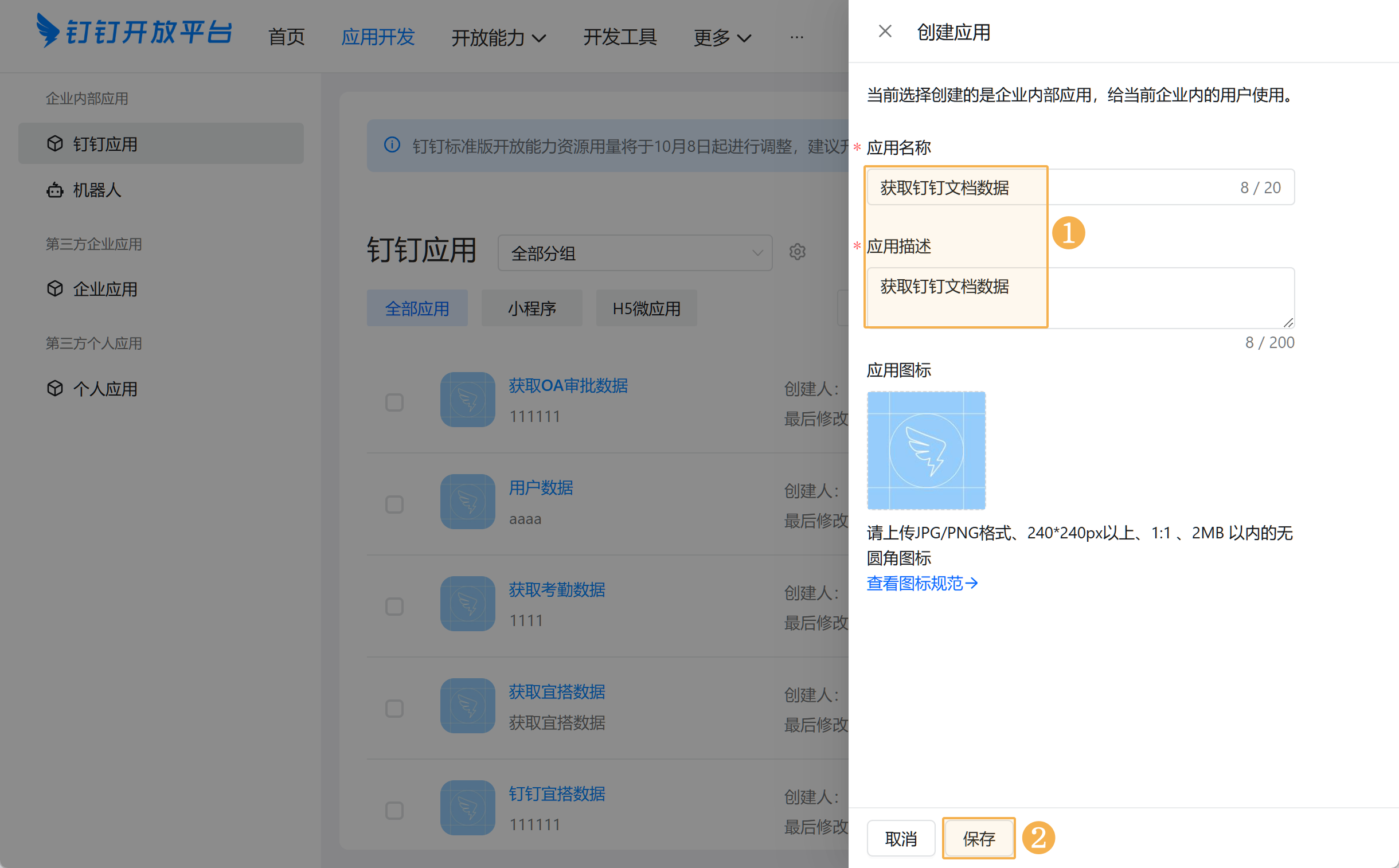Click the 获取OA审批数据 app icon
This screenshot has width=1399, height=868.
click(467, 400)
